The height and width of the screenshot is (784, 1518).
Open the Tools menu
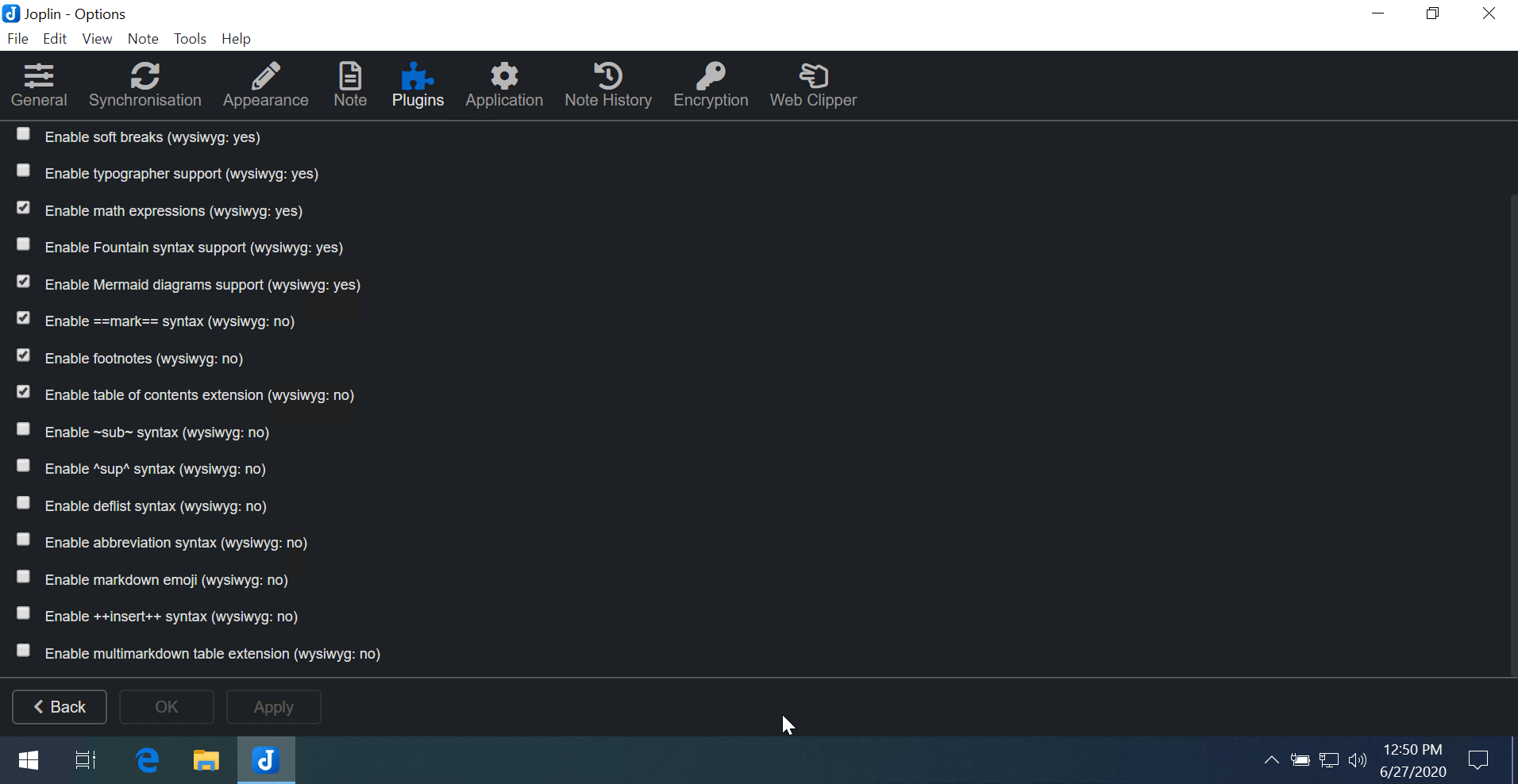click(189, 38)
